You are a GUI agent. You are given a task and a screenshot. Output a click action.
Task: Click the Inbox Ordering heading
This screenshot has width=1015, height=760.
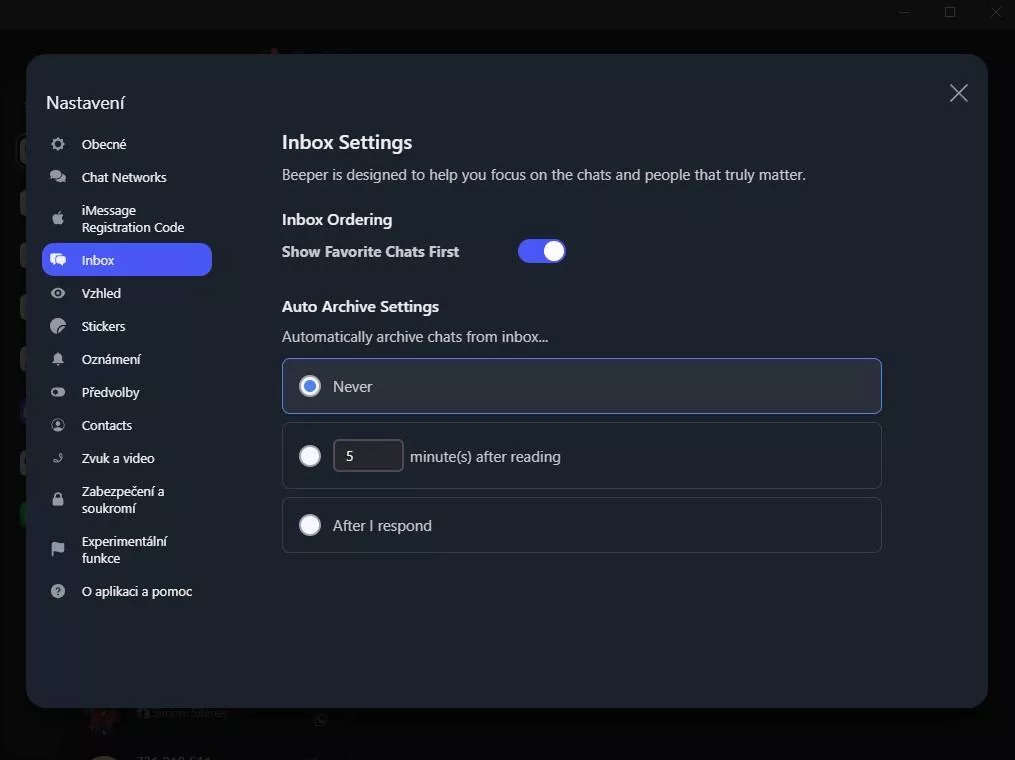(x=337, y=219)
